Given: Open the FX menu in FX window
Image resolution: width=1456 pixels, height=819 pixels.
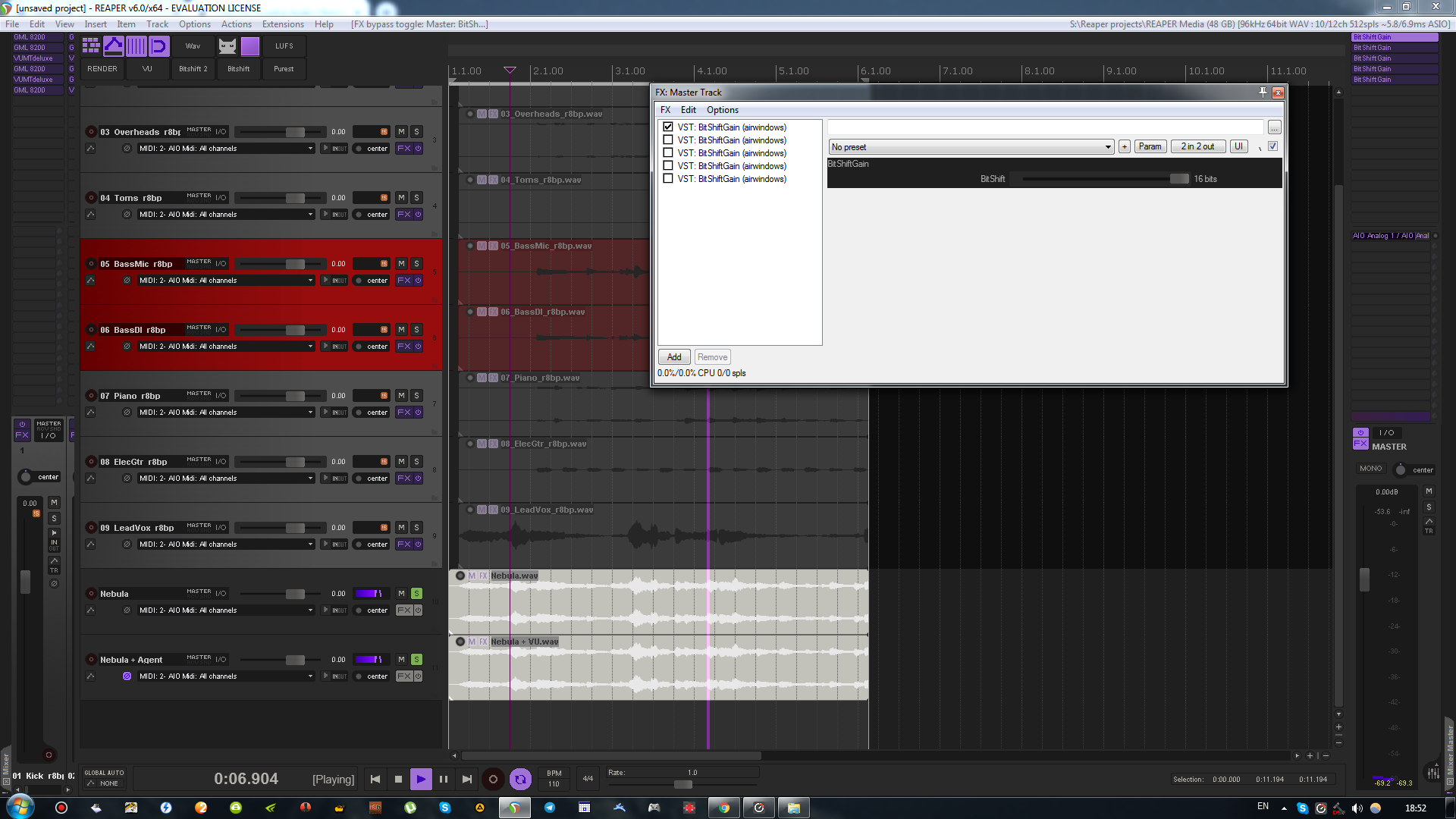Looking at the screenshot, I should click(666, 110).
